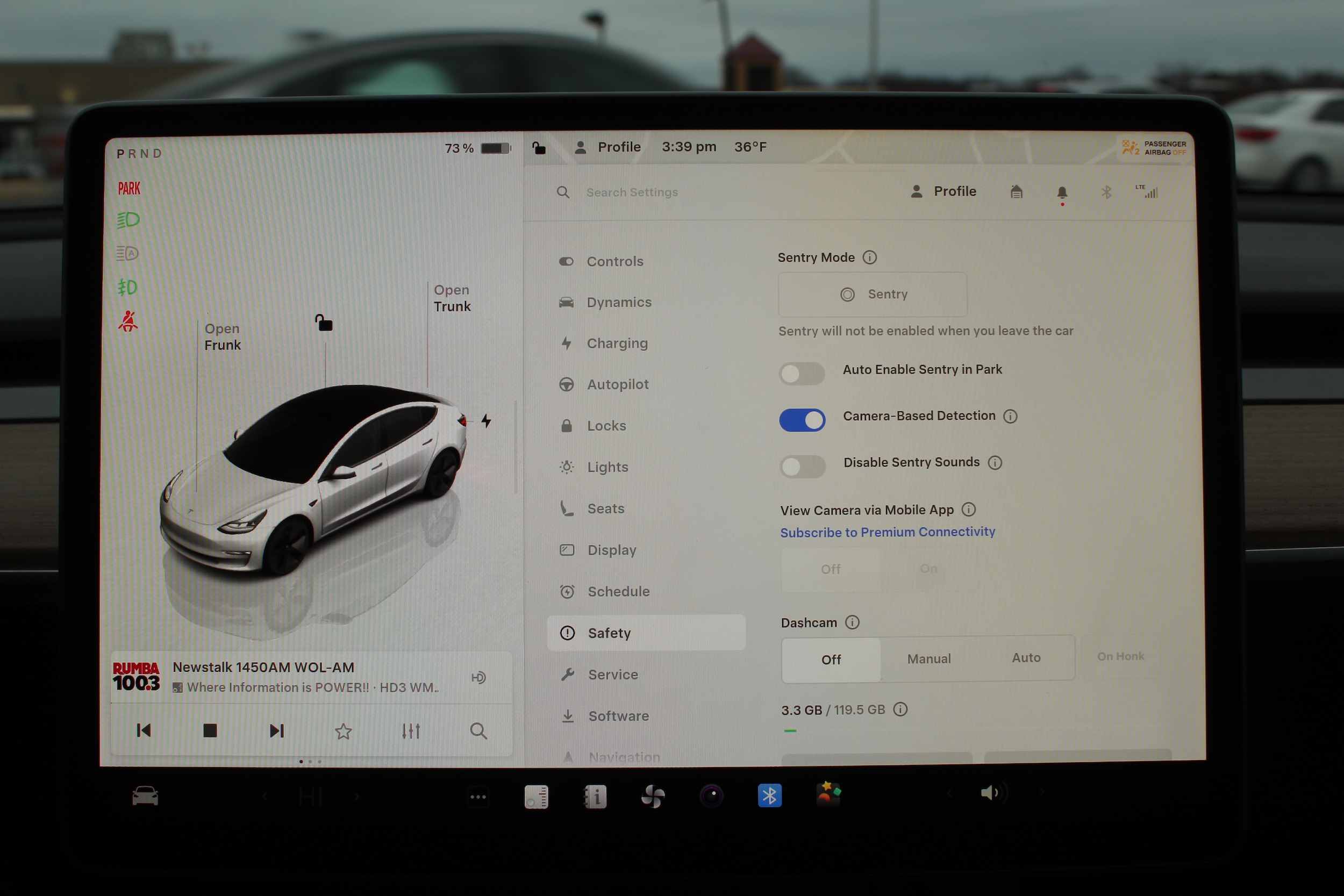This screenshot has height=896, width=1344.
Task: Open the HomeLink garage icon
Action: 1016,192
